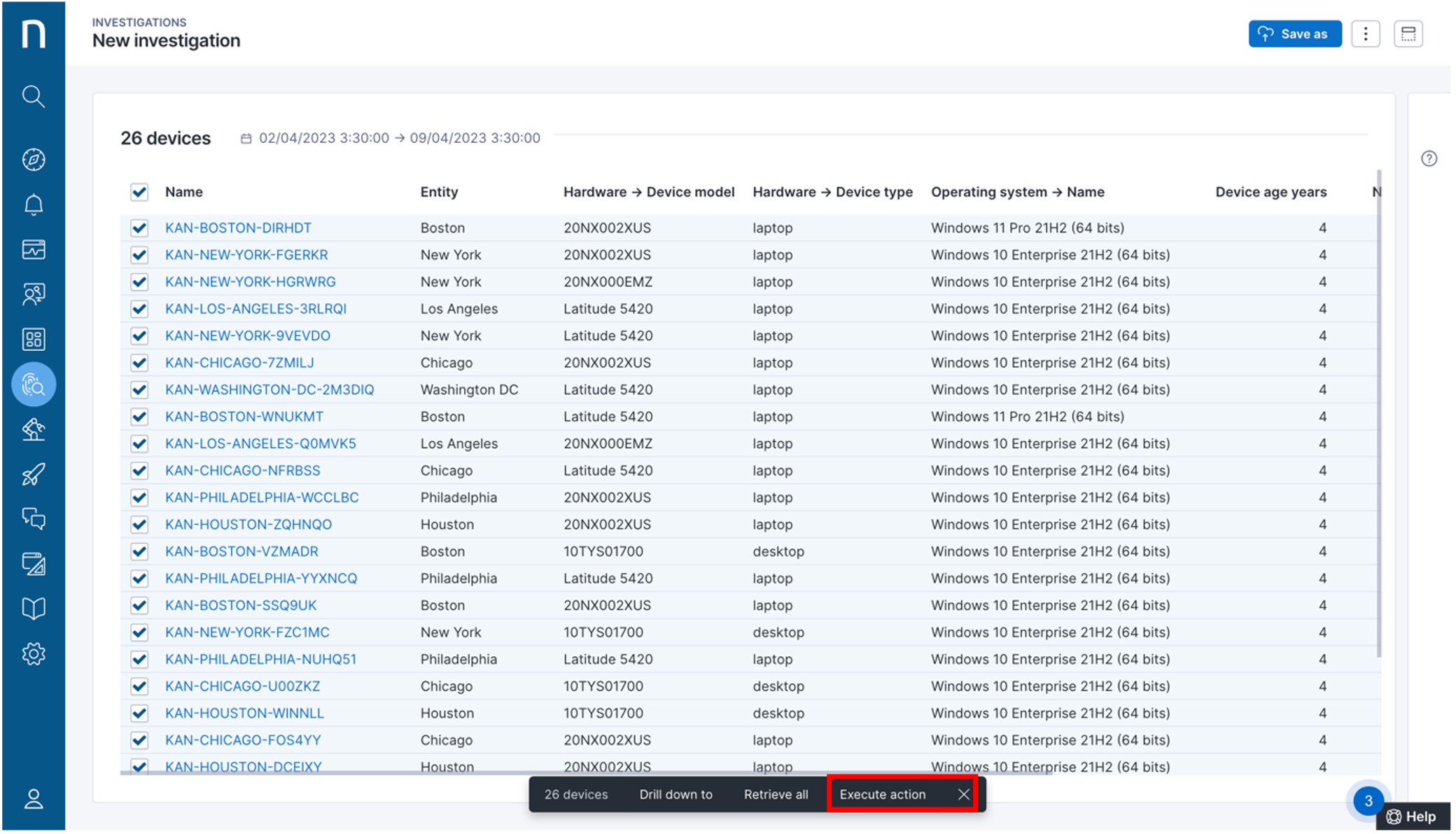Click the help question mark icon
Image resolution: width=1456 pixels, height=834 pixels.
(x=1429, y=159)
